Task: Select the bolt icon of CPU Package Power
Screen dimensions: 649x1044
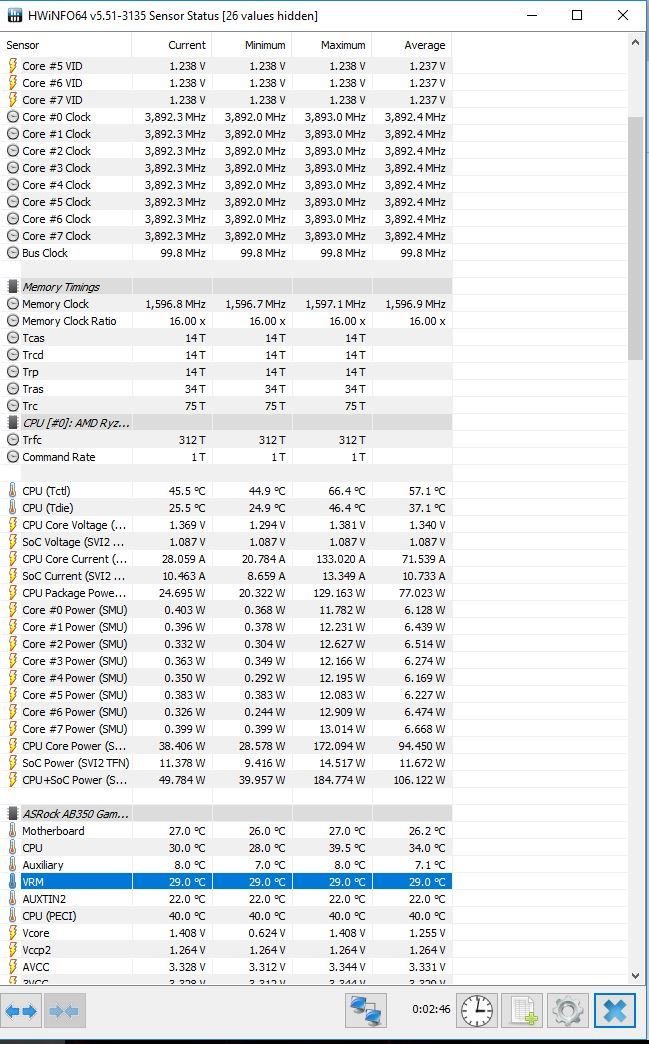Action: click(12, 593)
